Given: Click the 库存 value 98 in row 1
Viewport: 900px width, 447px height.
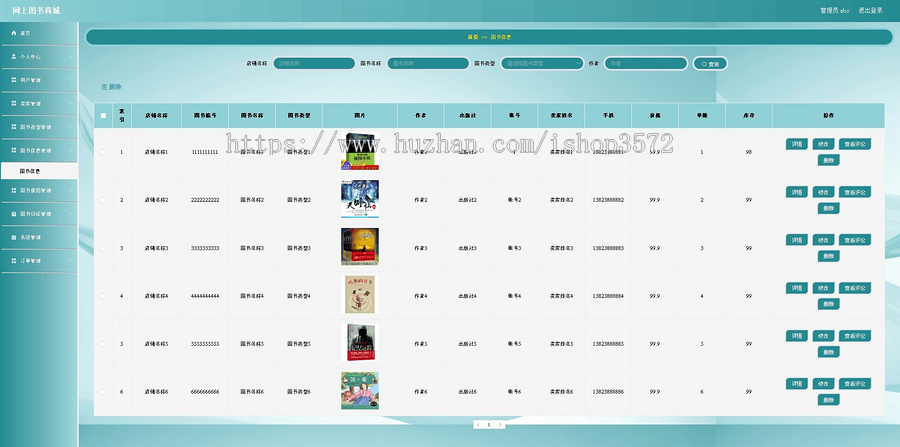Looking at the screenshot, I should coord(748,152).
